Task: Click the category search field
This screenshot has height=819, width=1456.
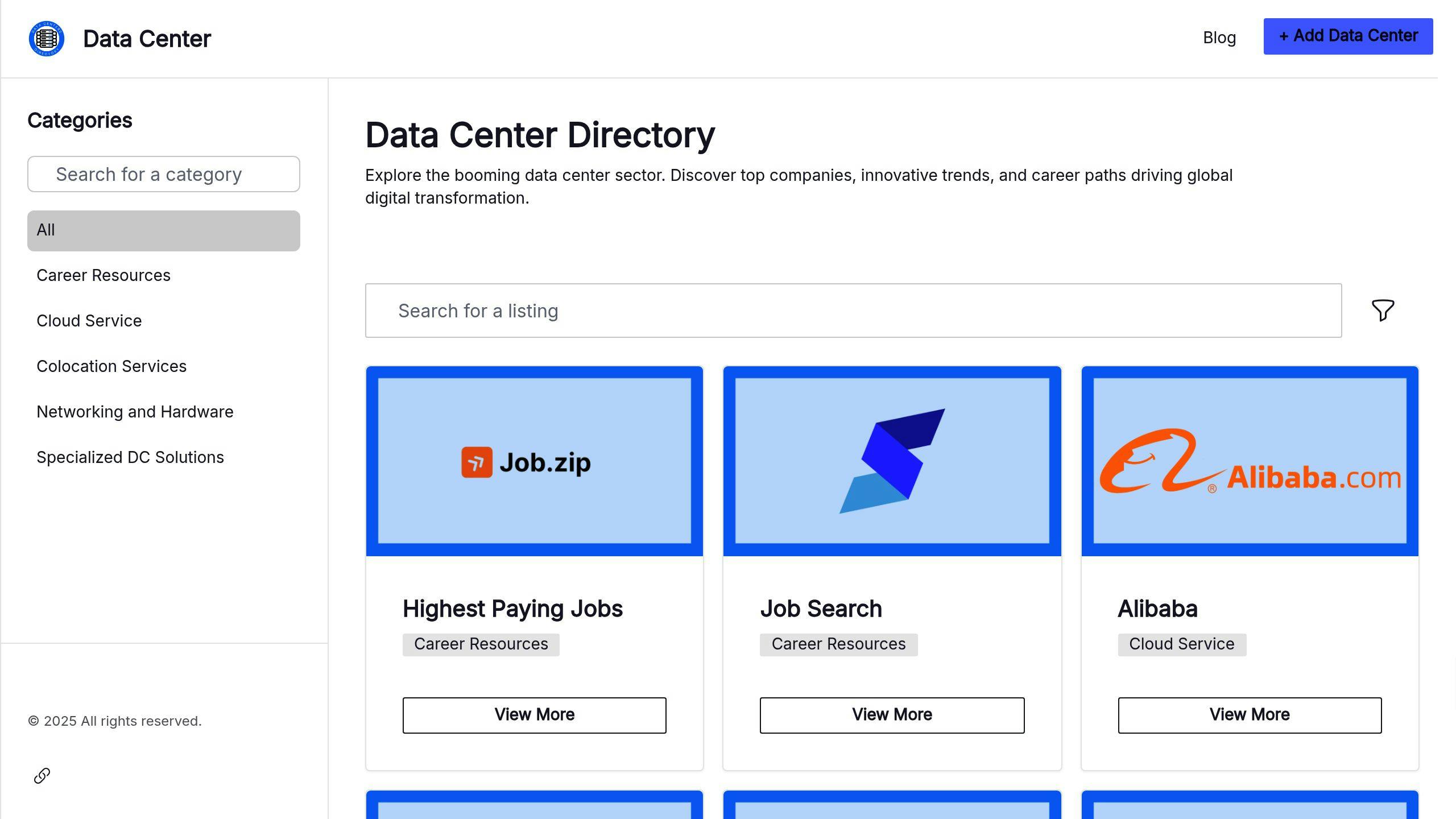Action: [164, 174]
